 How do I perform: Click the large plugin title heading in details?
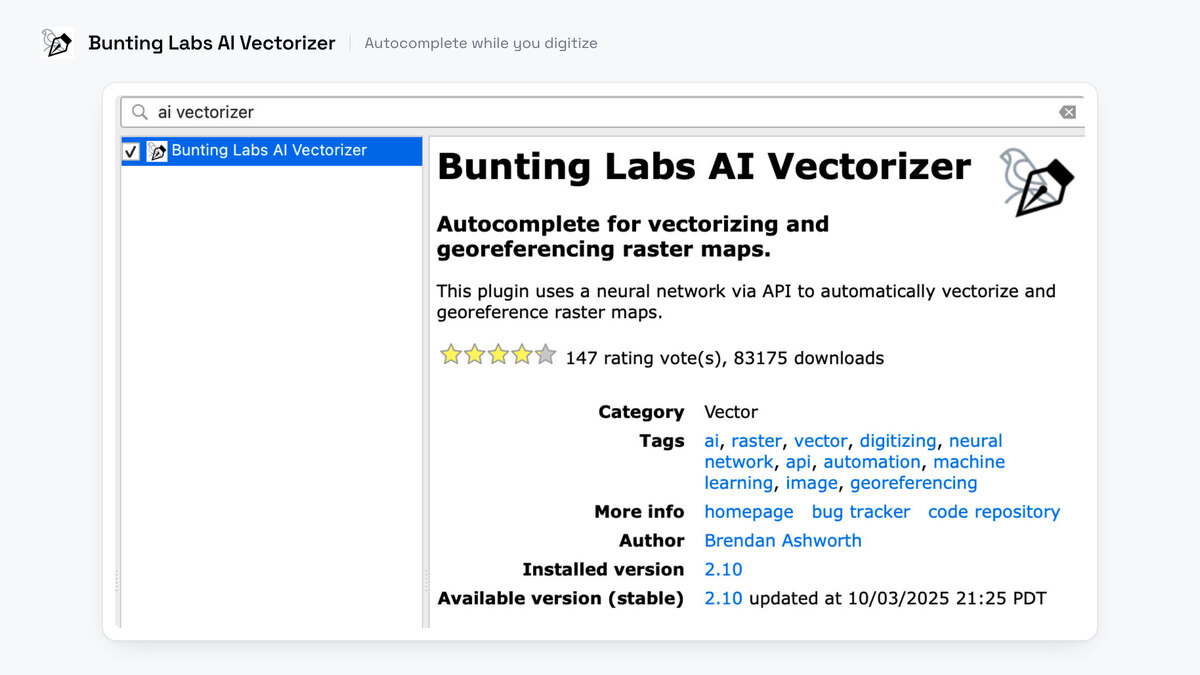point(704,167)
